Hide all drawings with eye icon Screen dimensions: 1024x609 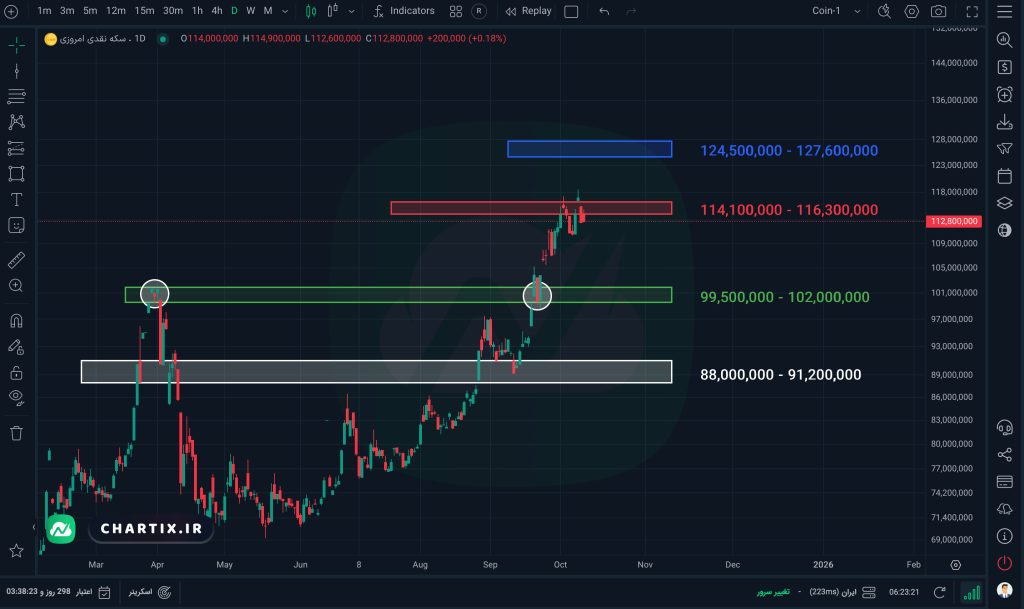(16, 397)
